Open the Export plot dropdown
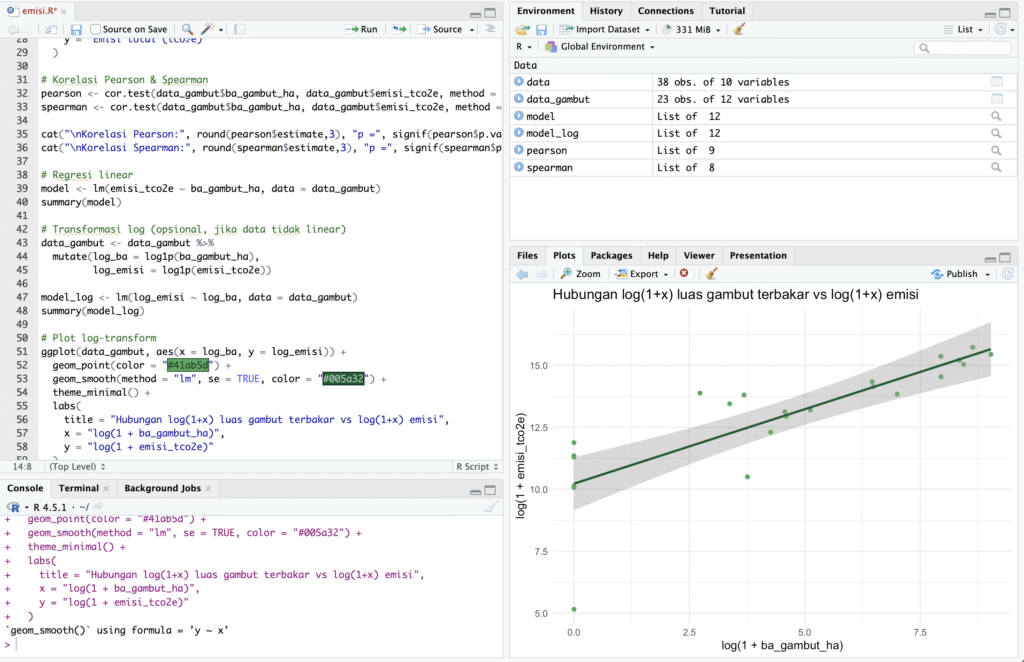The height and width of the screenshot is (662, 1024). [643, 274]
